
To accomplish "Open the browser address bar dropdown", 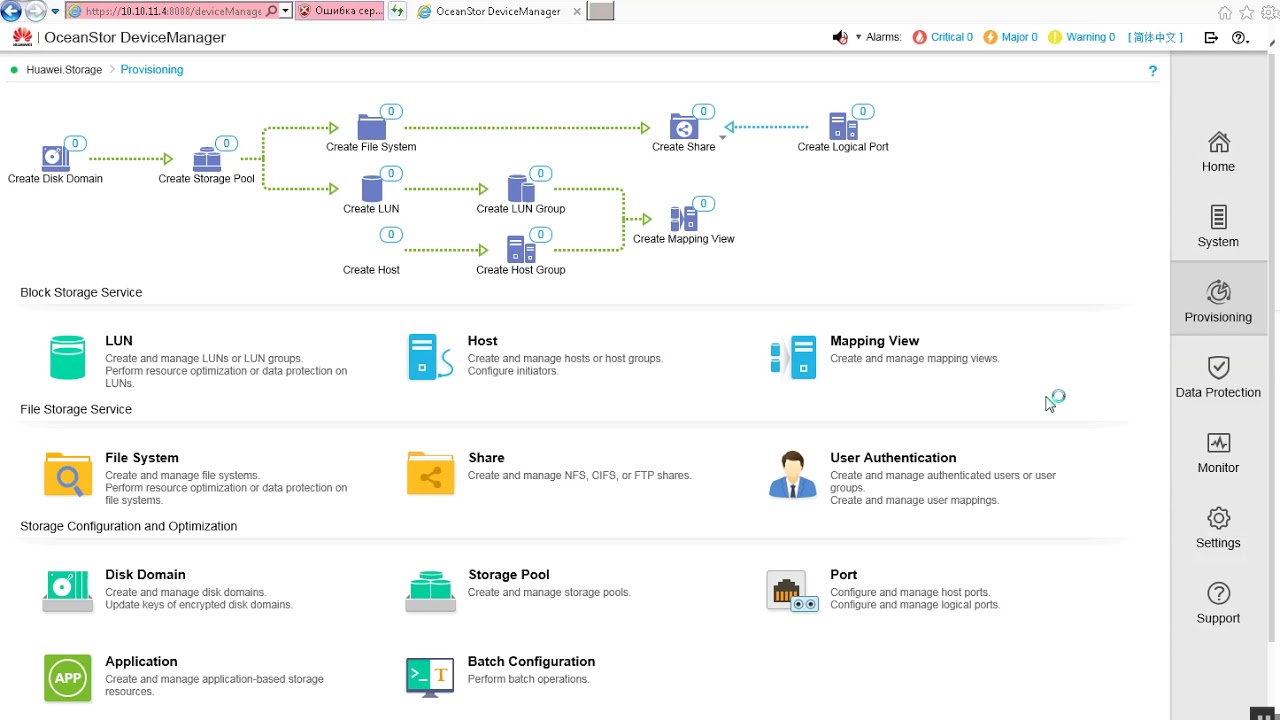I will tap(286, 11).
